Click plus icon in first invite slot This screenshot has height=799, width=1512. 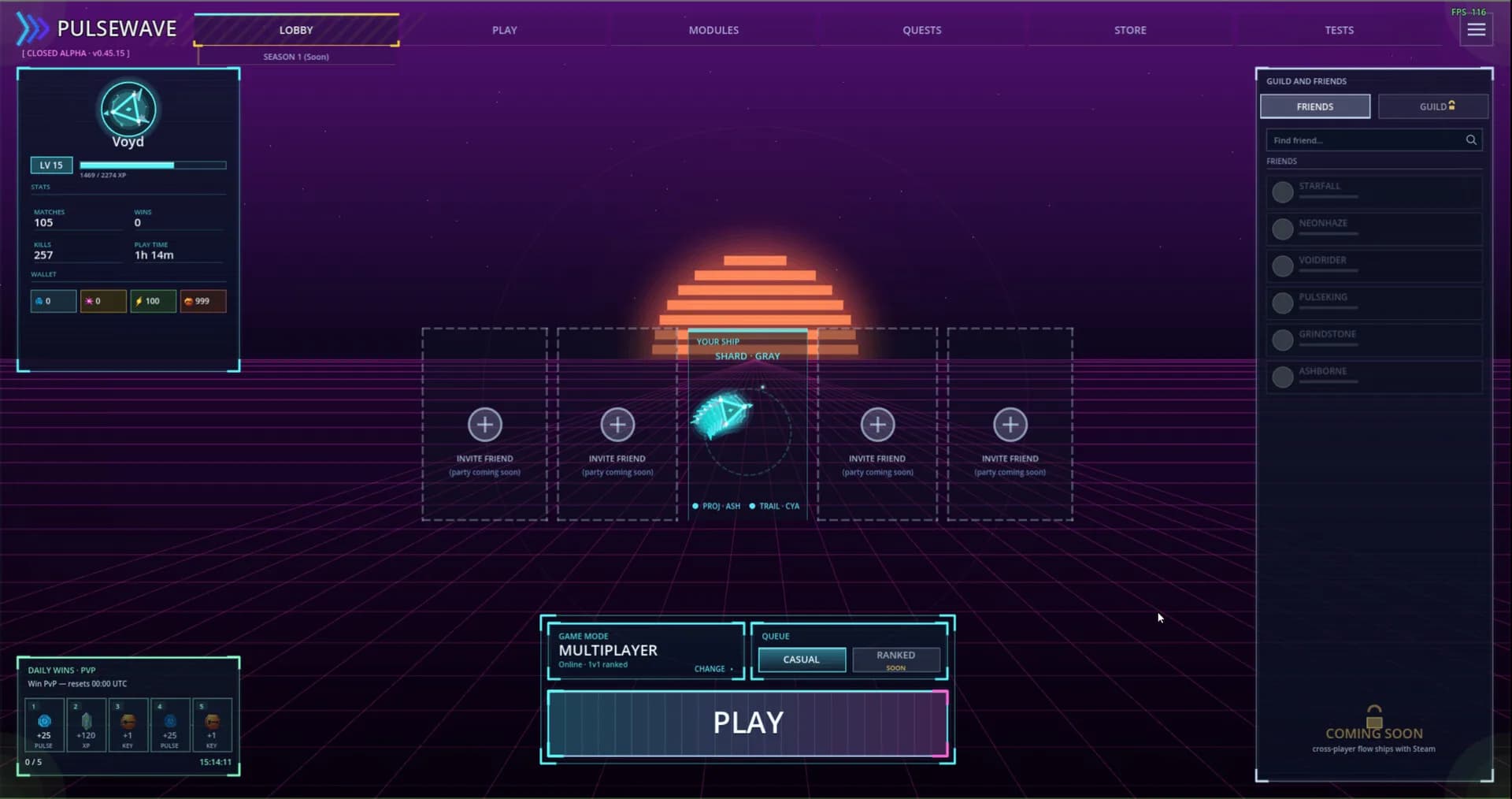pos(485,425)
